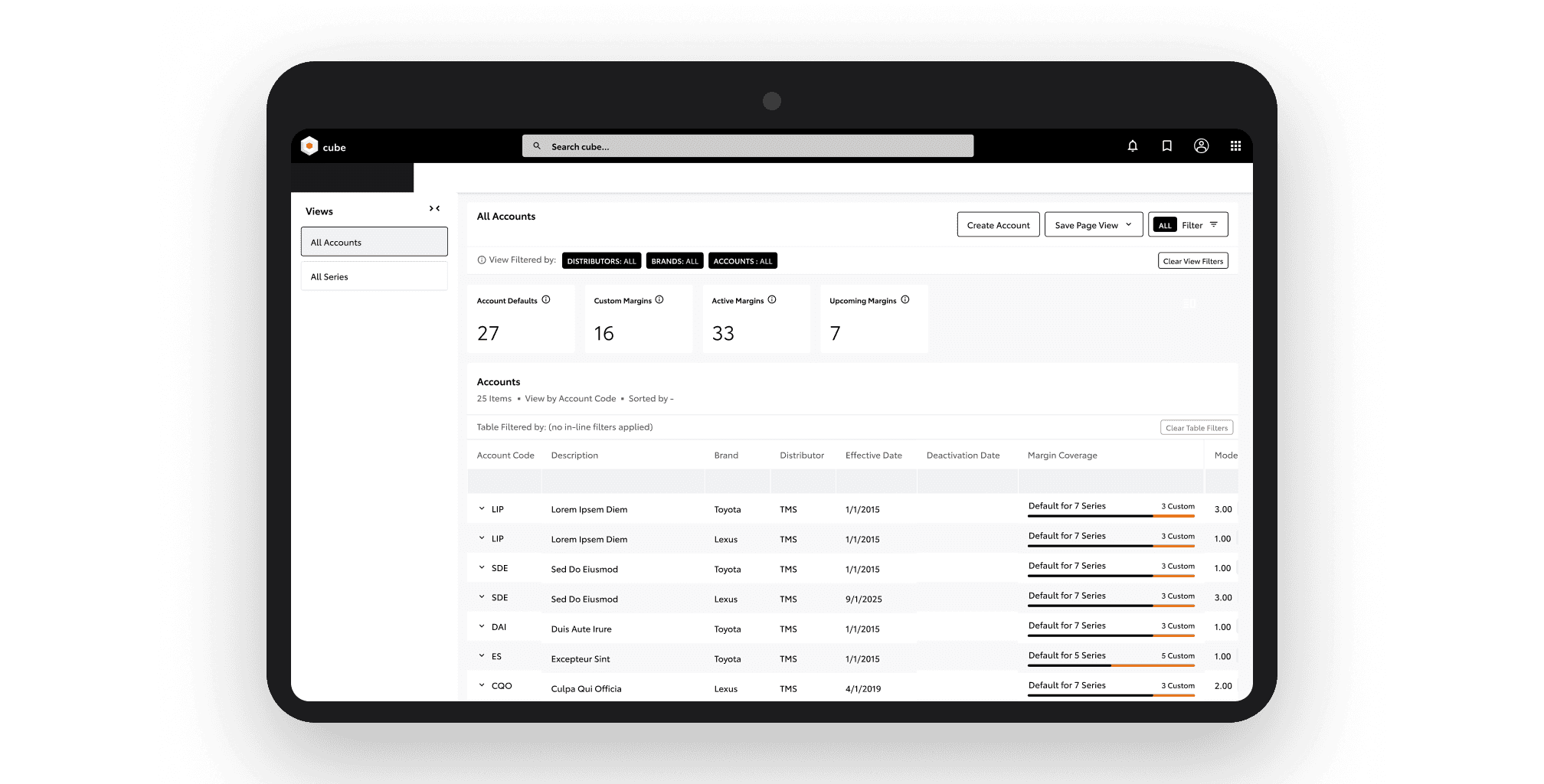The image size is (1544, 784).
Task: Show info for Active Margins
Action: 772,300
